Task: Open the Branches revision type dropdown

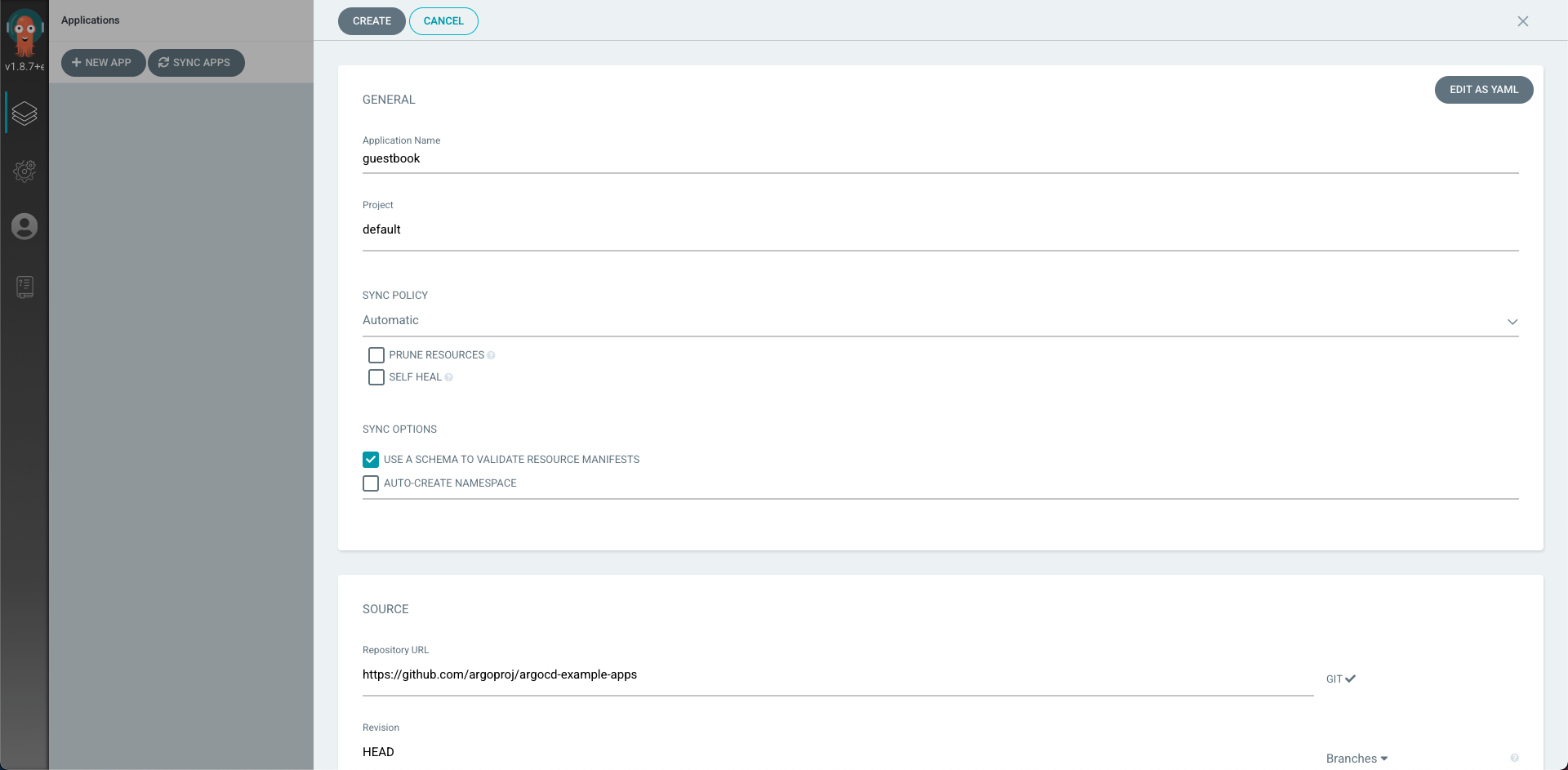Action: pos(1356,759)
